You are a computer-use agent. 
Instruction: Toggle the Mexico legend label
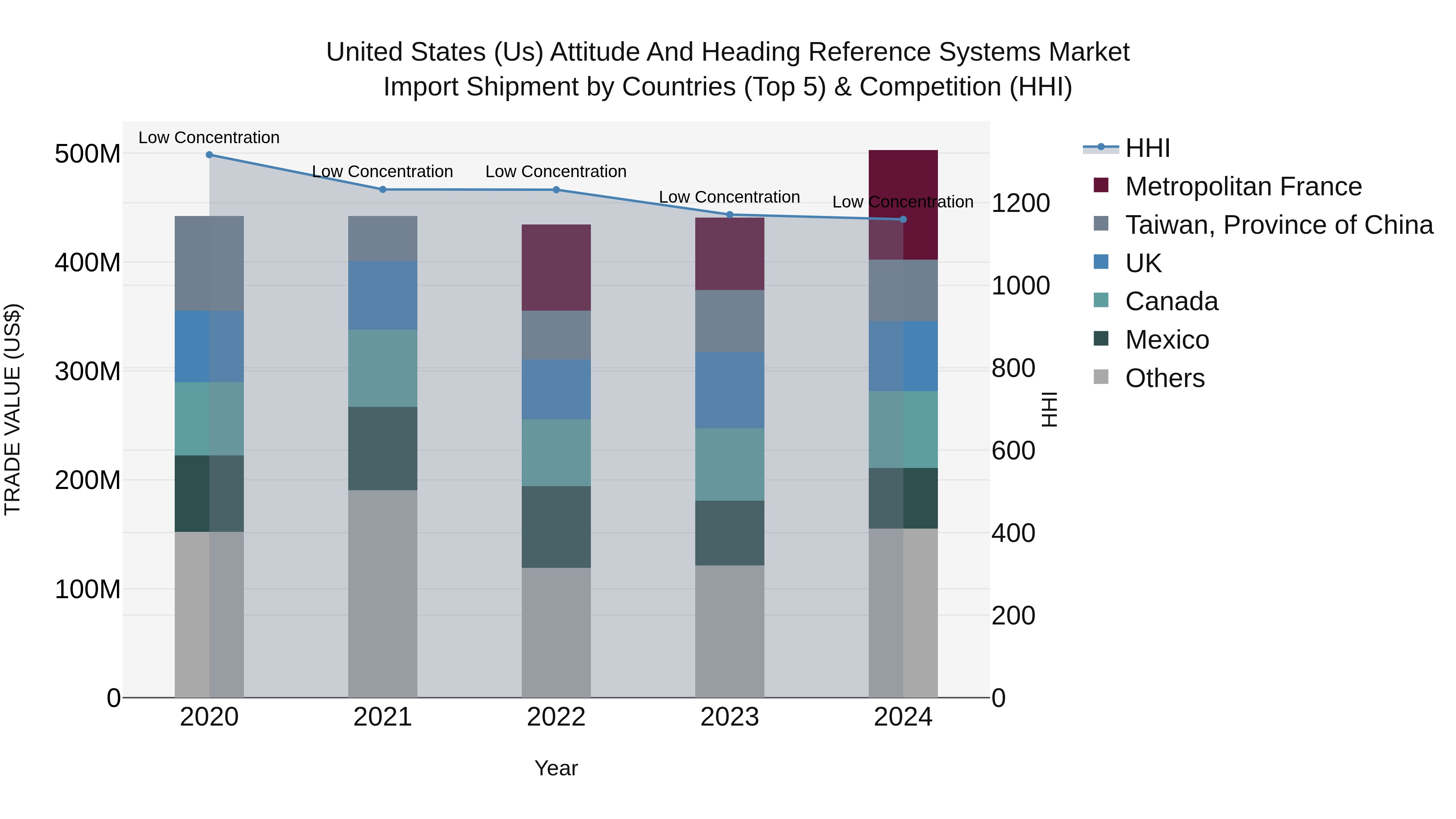coord(1167,340)
